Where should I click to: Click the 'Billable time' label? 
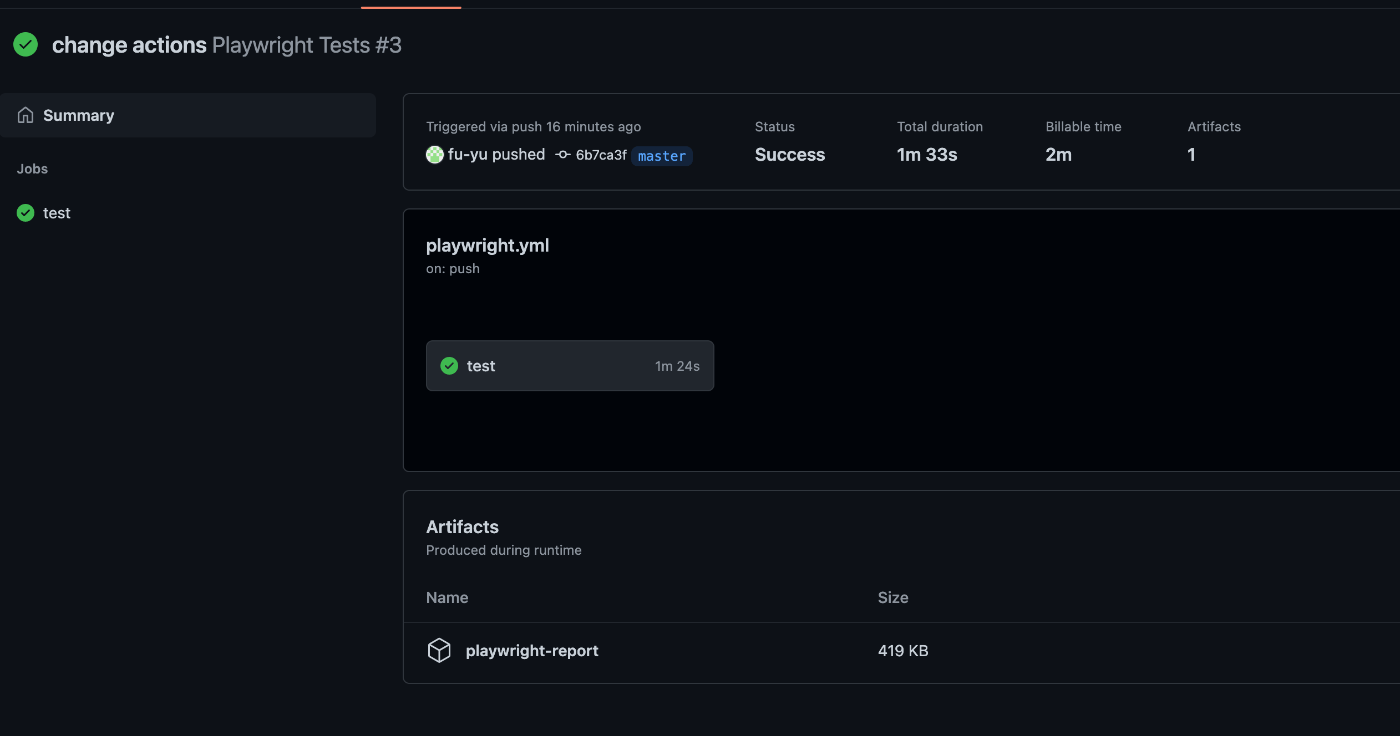1084,127
